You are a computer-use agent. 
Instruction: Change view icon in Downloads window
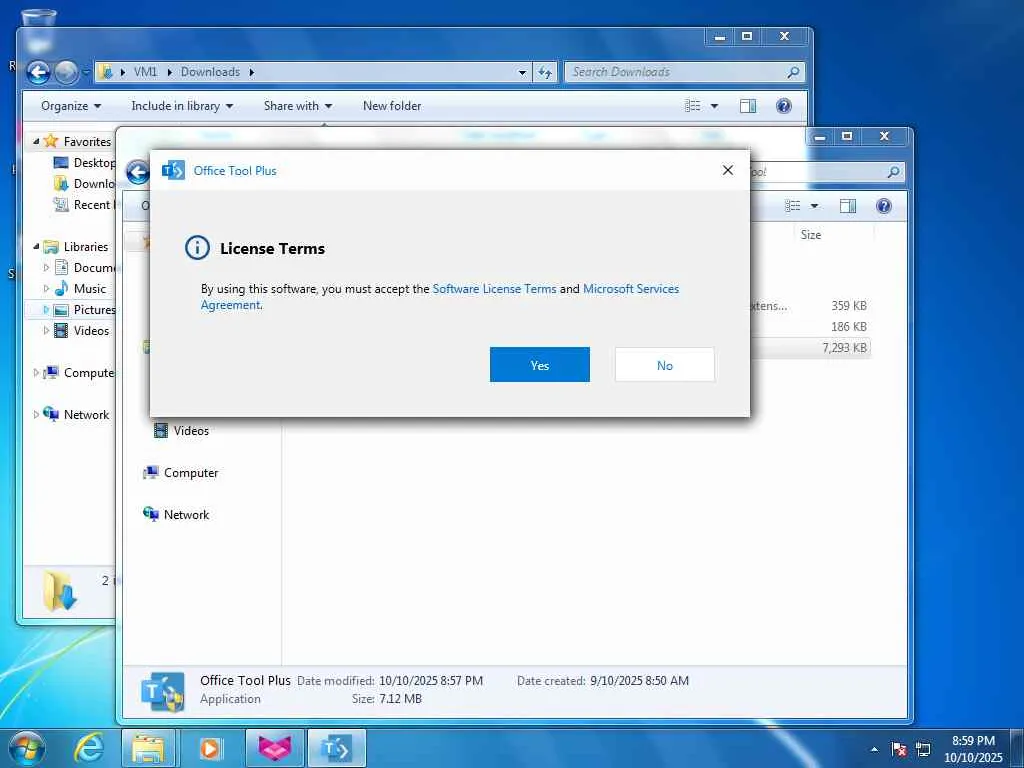pyautogui.click(x=692, y=106)
